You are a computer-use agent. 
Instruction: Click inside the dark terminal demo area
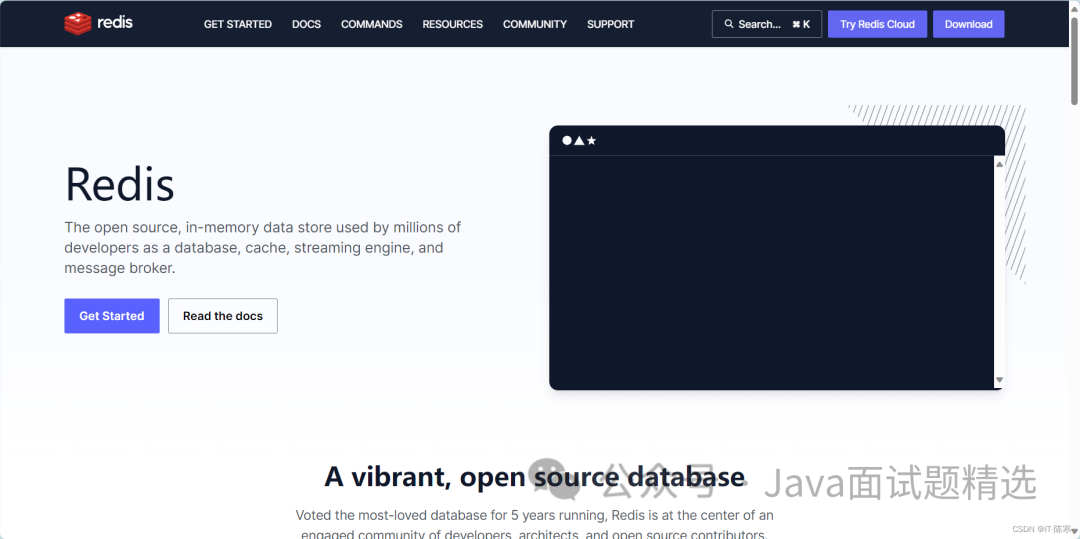771,273
